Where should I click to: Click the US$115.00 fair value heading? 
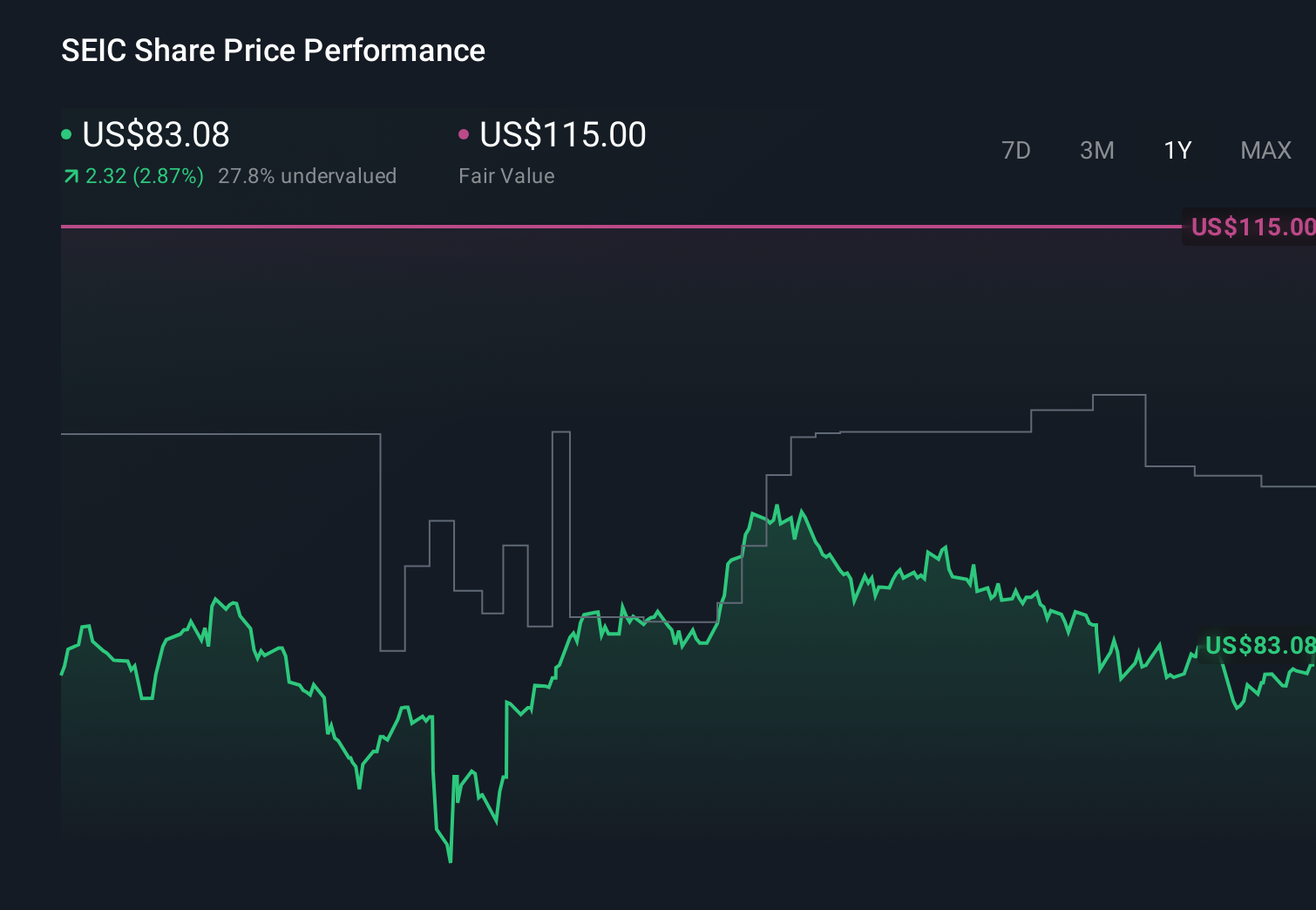(563, 134)
